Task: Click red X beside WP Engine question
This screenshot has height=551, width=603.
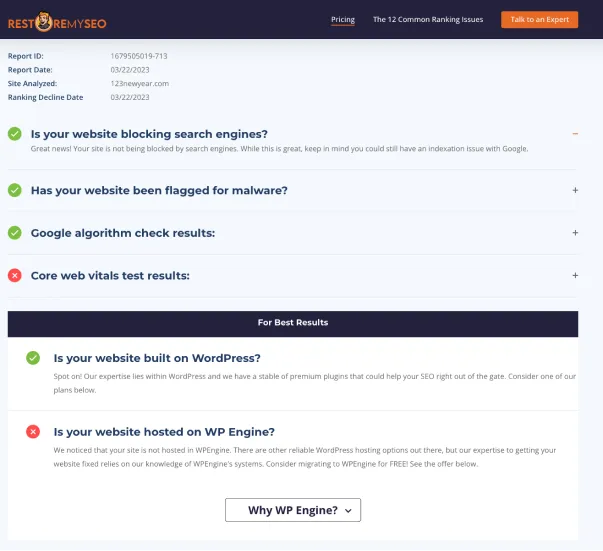Action: [33, 431]
